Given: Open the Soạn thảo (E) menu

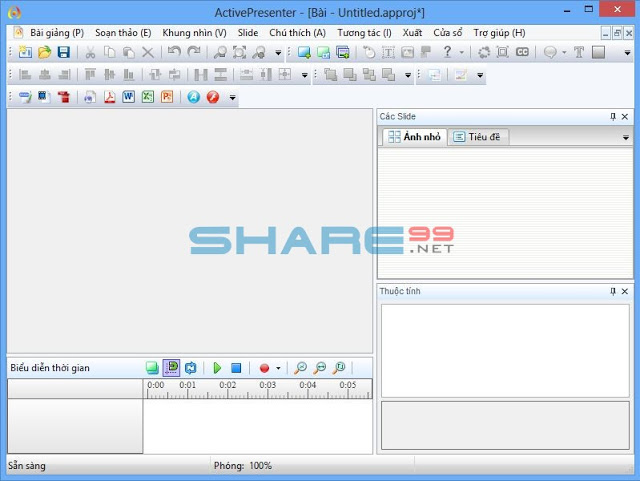Looking at the screenshot, I should pyautogui.click(x=123, y=33).
